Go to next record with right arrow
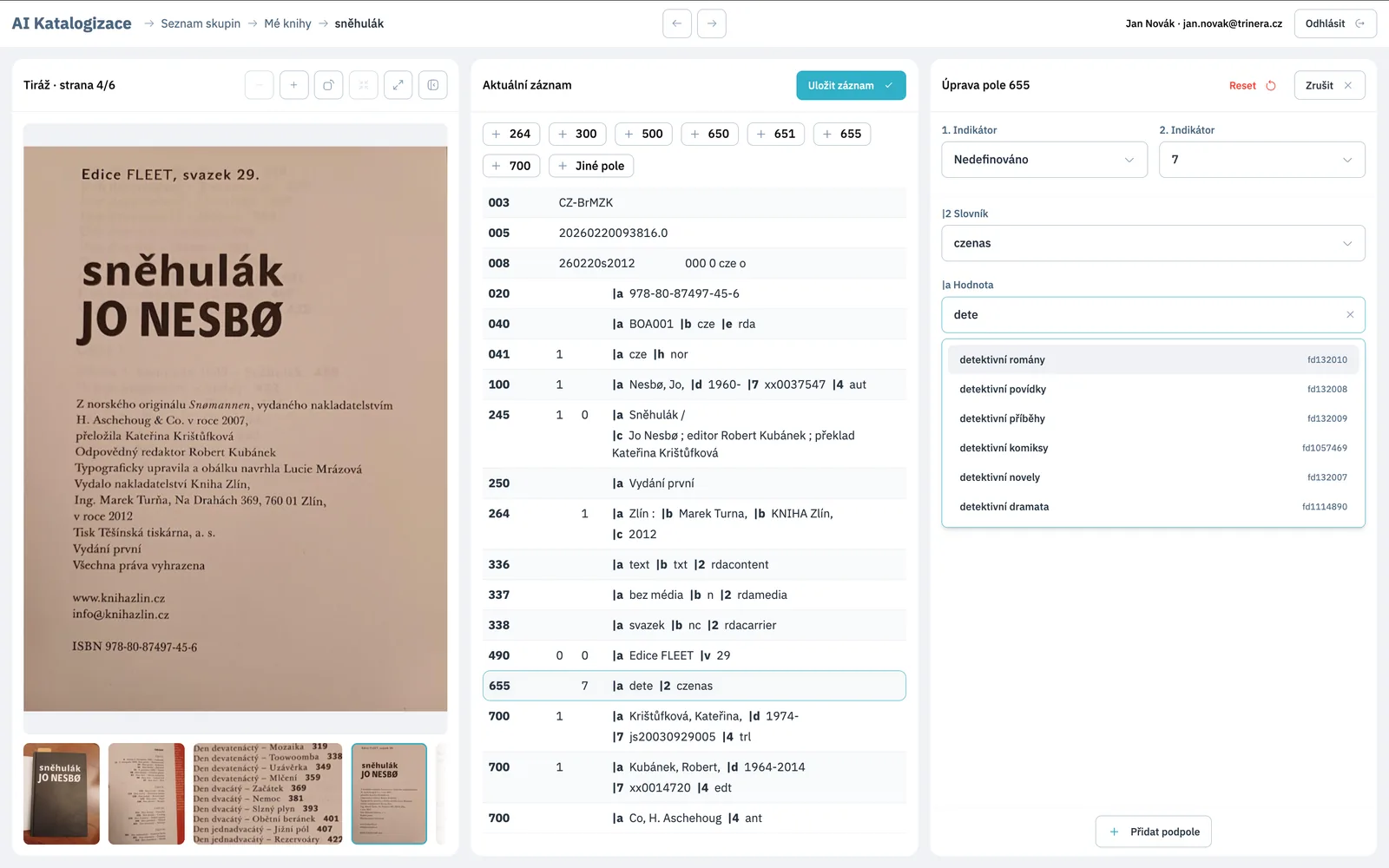Image resolution: width=1389 pixels, height=868 pixels. 712,23
